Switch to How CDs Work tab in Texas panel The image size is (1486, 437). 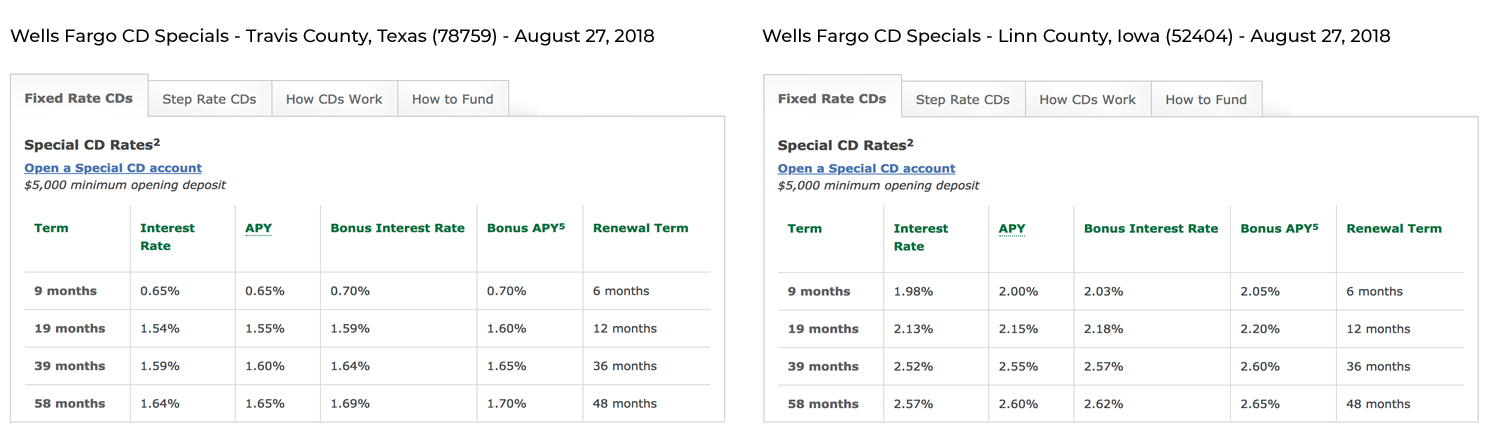pyautogui.click(x=334, y=99)
